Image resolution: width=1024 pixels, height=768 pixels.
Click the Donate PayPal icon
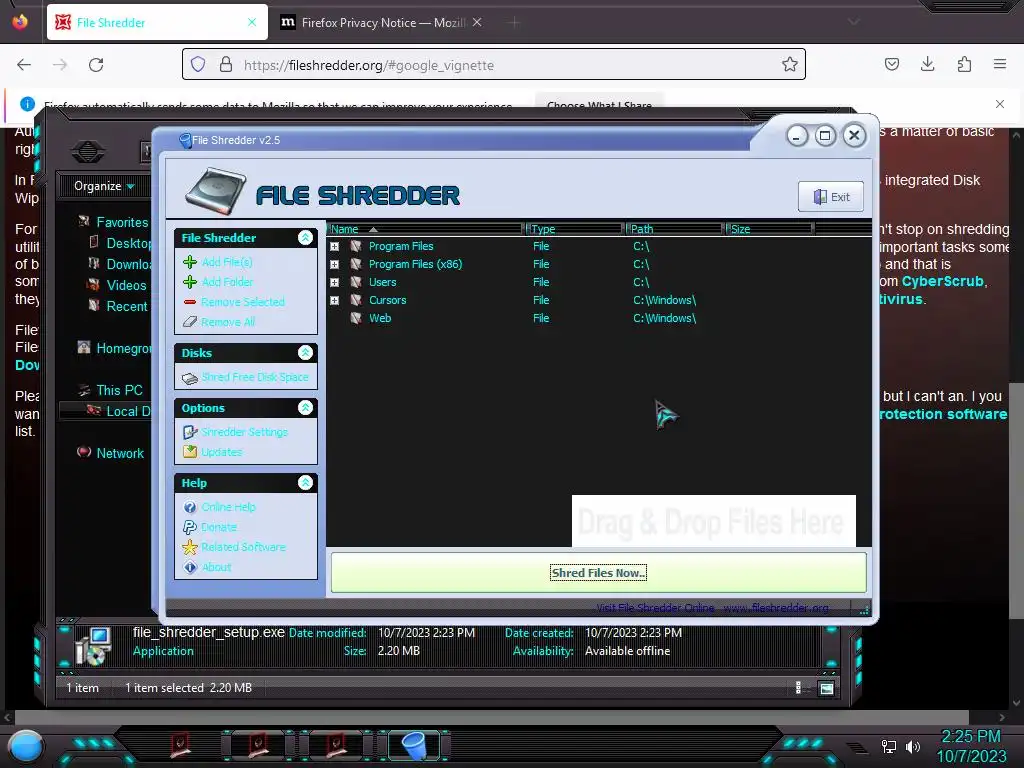[190, 527]
